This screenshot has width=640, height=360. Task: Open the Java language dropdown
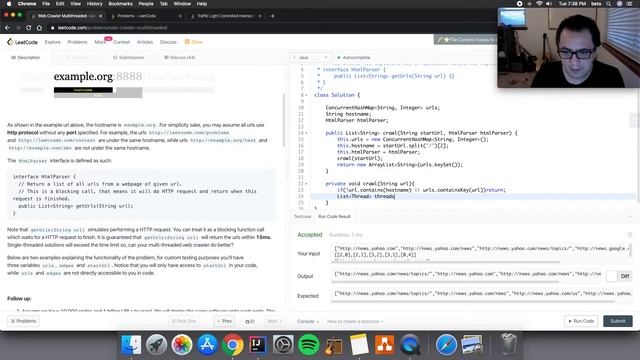310,58
